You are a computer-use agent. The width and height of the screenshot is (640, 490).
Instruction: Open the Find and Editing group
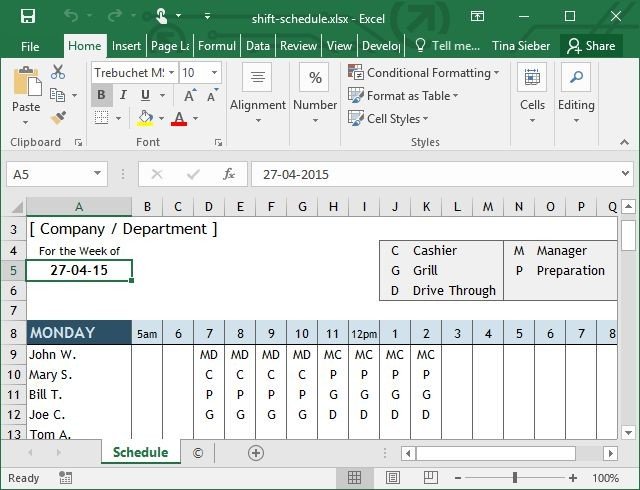coord(575,90)
